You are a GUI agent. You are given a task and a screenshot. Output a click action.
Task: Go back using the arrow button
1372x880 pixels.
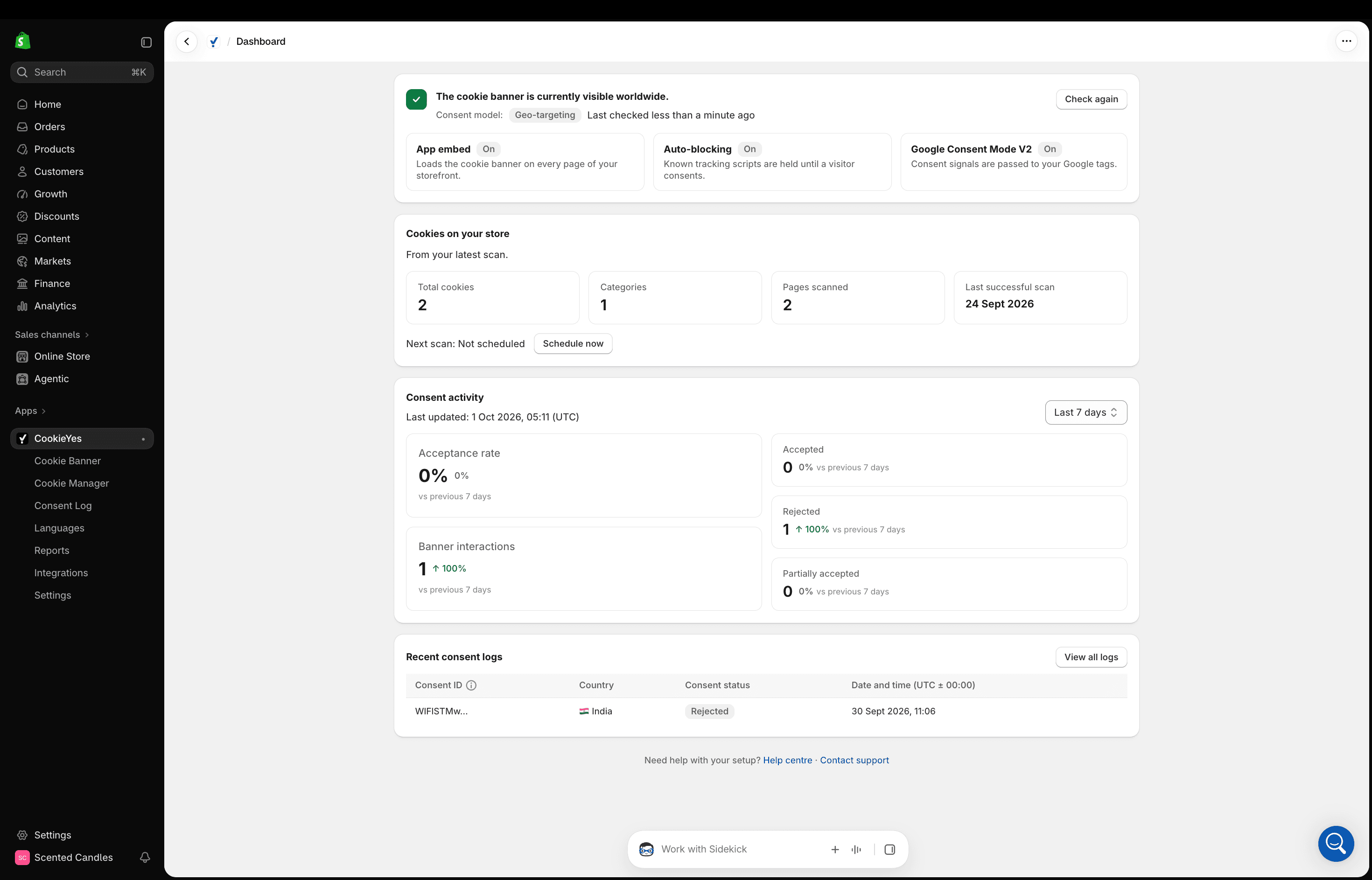187,42
